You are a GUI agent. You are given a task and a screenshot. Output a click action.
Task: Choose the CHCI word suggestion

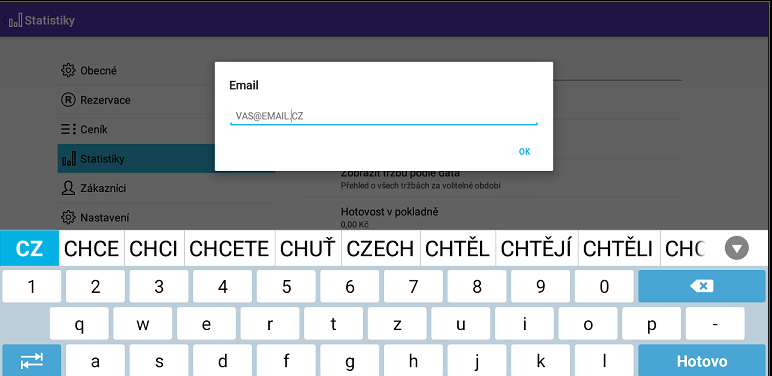pyautogui.click(x=154, y=249)
